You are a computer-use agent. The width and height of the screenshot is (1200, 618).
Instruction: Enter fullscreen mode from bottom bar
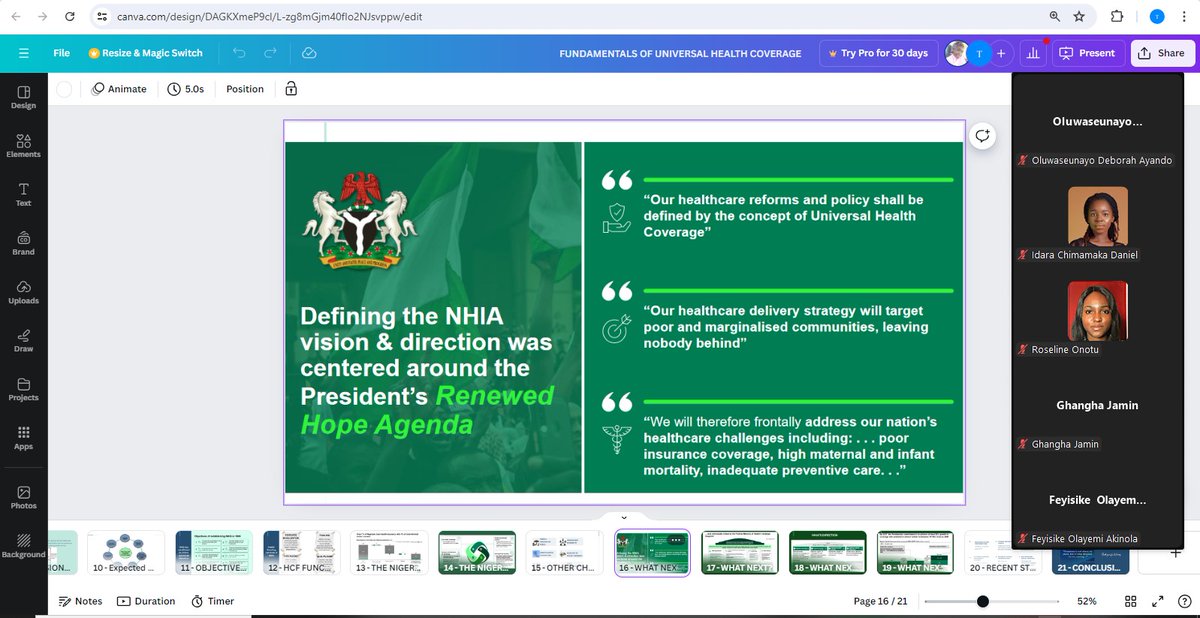click(1158, 601)
